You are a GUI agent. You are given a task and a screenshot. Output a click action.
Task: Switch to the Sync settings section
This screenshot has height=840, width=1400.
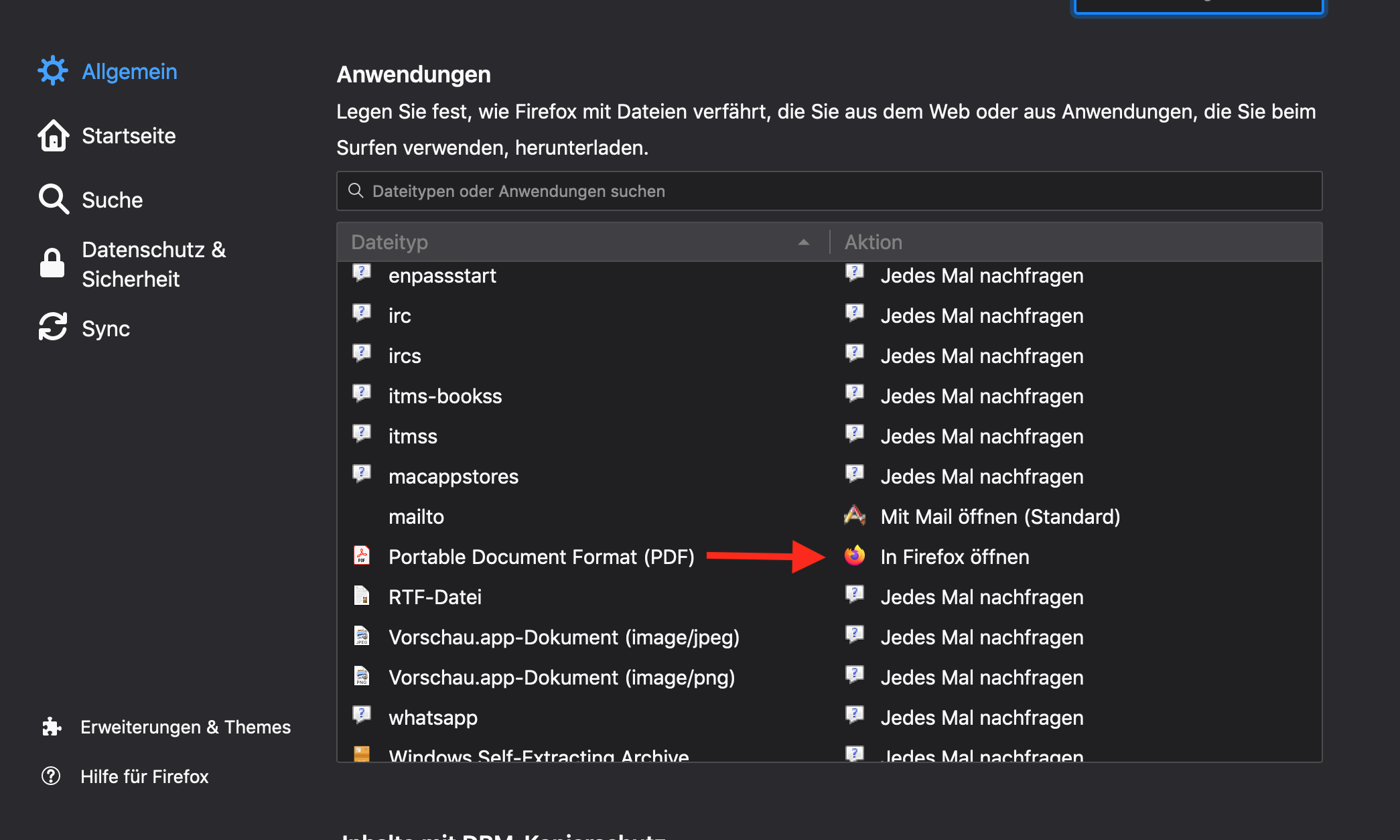tap(106, 329)
